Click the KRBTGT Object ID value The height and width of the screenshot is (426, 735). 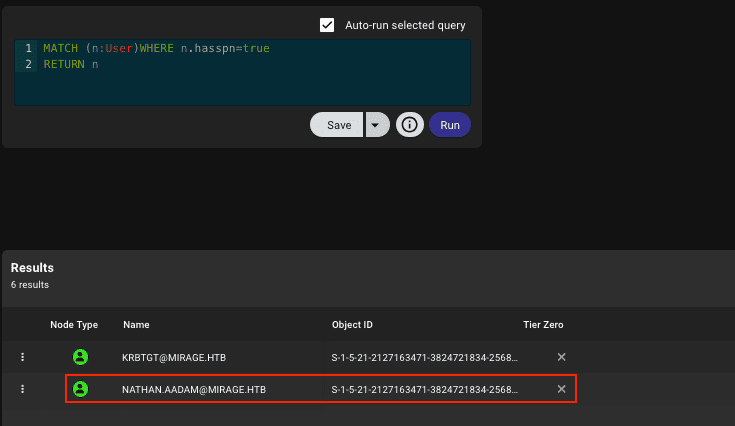click(425, 357)
